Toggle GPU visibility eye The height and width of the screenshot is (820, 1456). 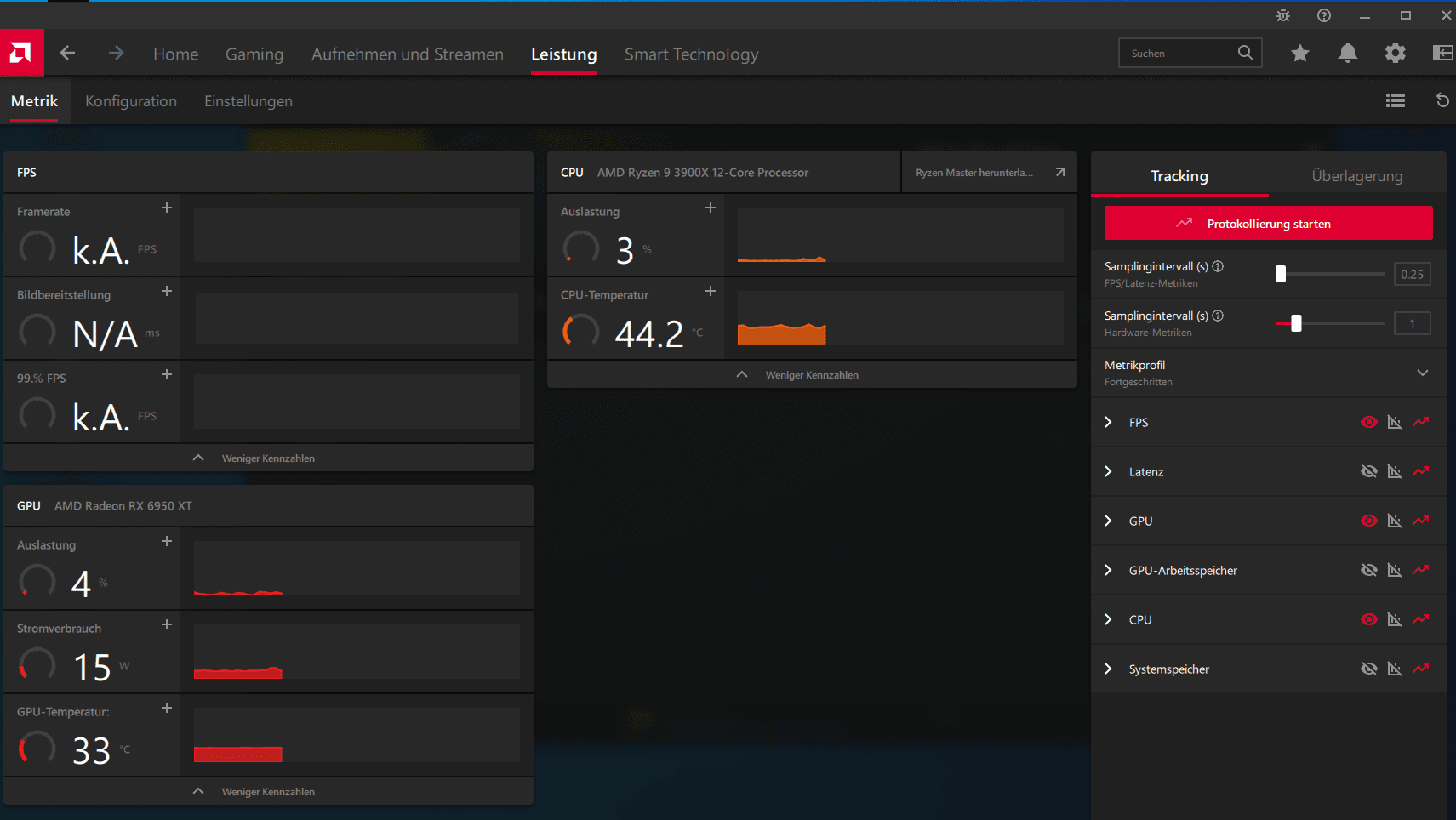point(1368,521)
